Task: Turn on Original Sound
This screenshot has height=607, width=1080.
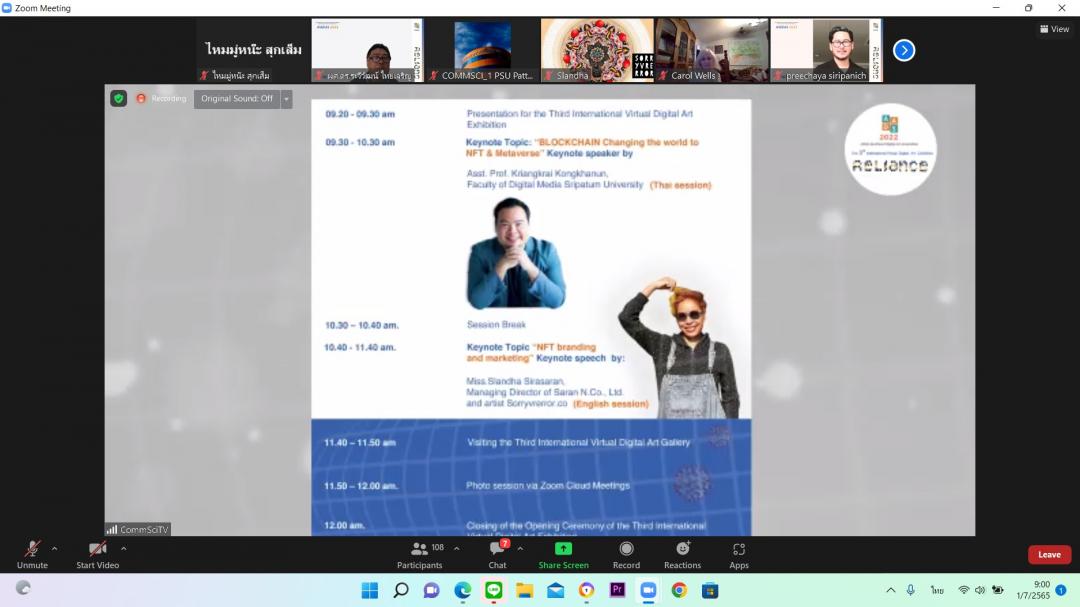Action: (236, 99)
